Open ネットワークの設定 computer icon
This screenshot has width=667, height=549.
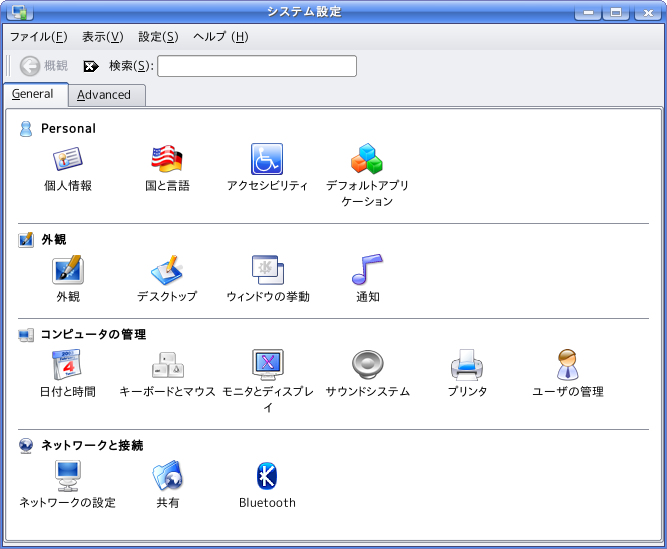[x=68, y=476]
